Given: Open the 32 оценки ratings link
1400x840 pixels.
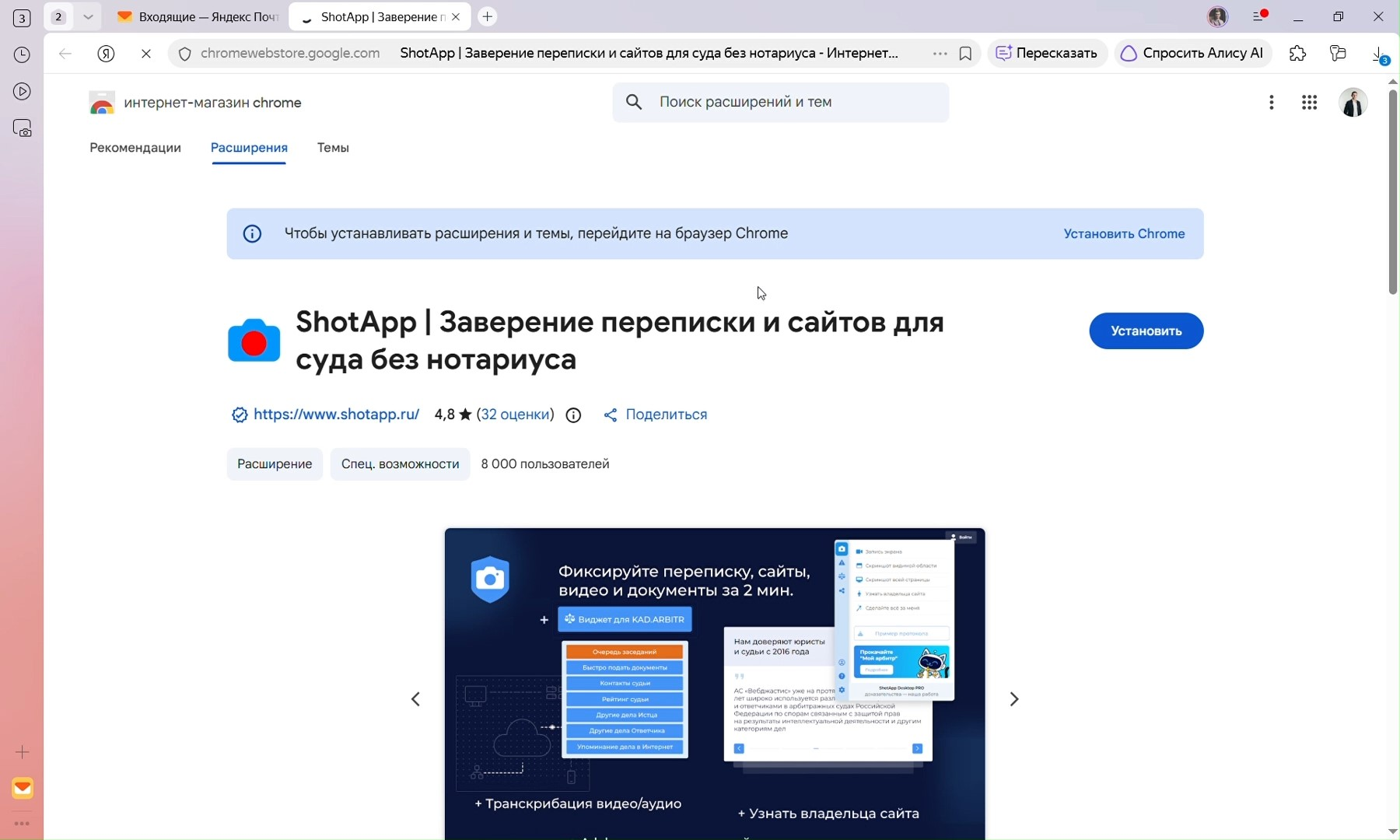Looking at the screenshot, I should point(515,415).
